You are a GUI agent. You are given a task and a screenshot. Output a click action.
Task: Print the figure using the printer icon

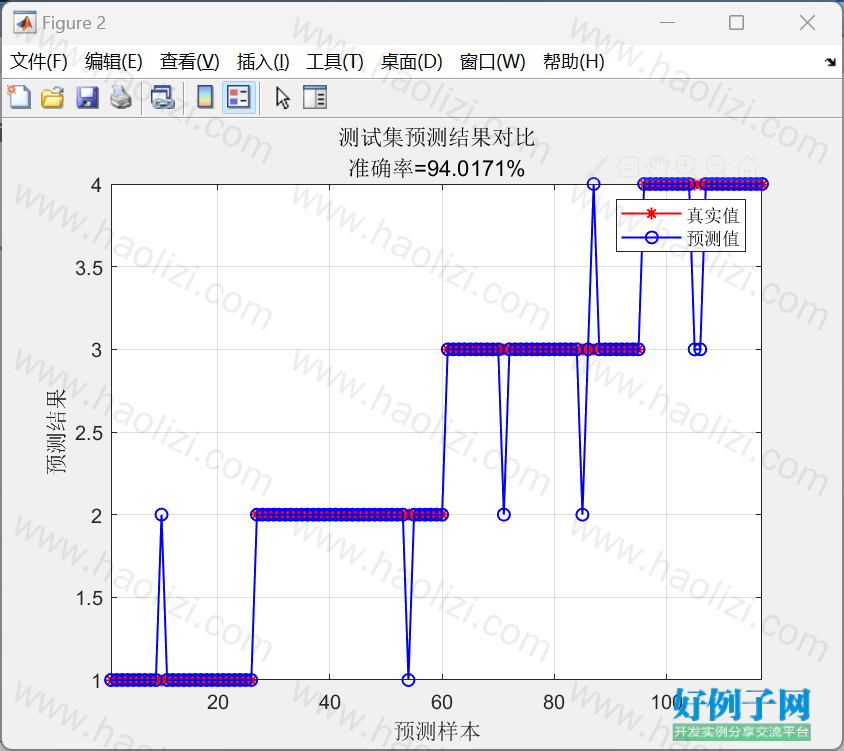click(121, 98)
